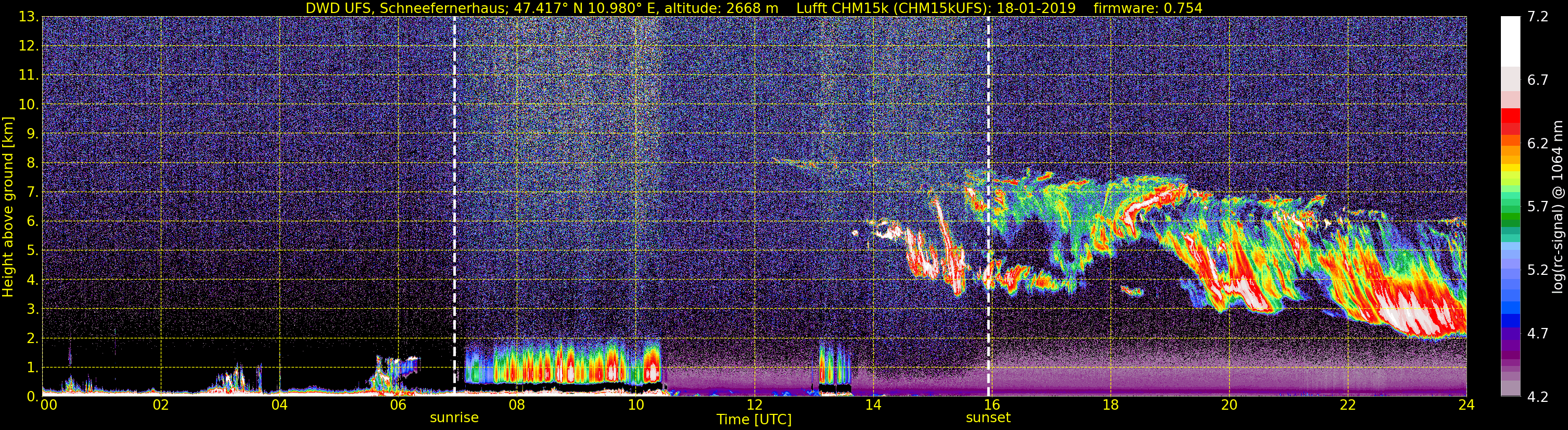The width and height of the screenshot is (1568, 430).
Task: Click the time axis tick '12'
Action: pyautogui.click(x=754, y=406)
